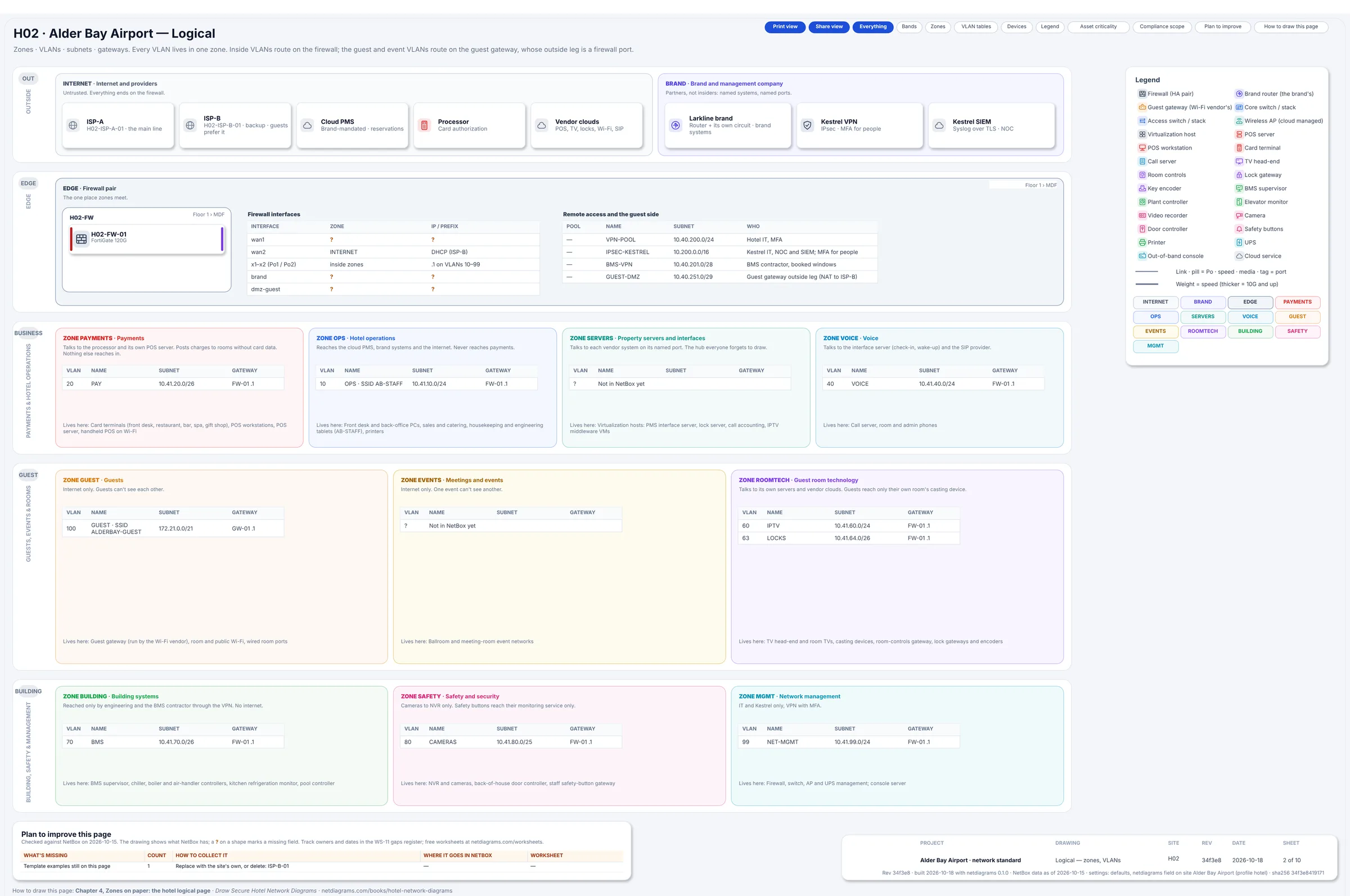Click the Larkline brand router icon
This screenshot has width=1350, height=896.
click(676, 125)
